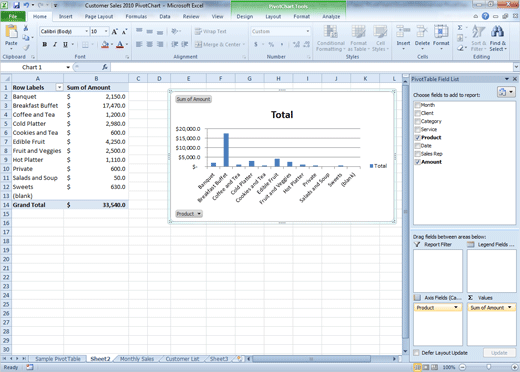Check the Month field checkbox
This screenshot has height=372, width=520.
click(x=417, y=105)
